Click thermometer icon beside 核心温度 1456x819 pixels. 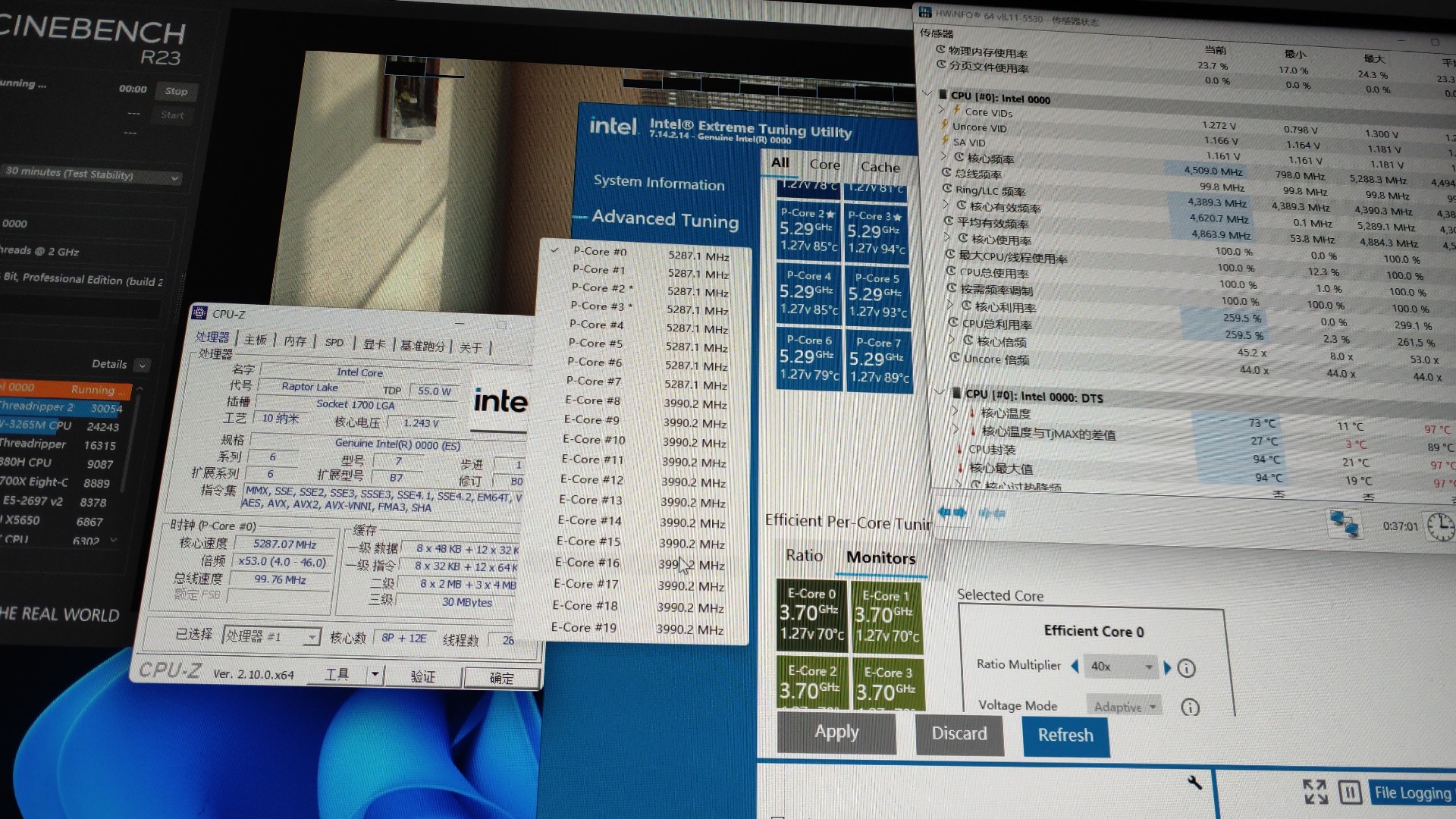(x=972, y=413)
